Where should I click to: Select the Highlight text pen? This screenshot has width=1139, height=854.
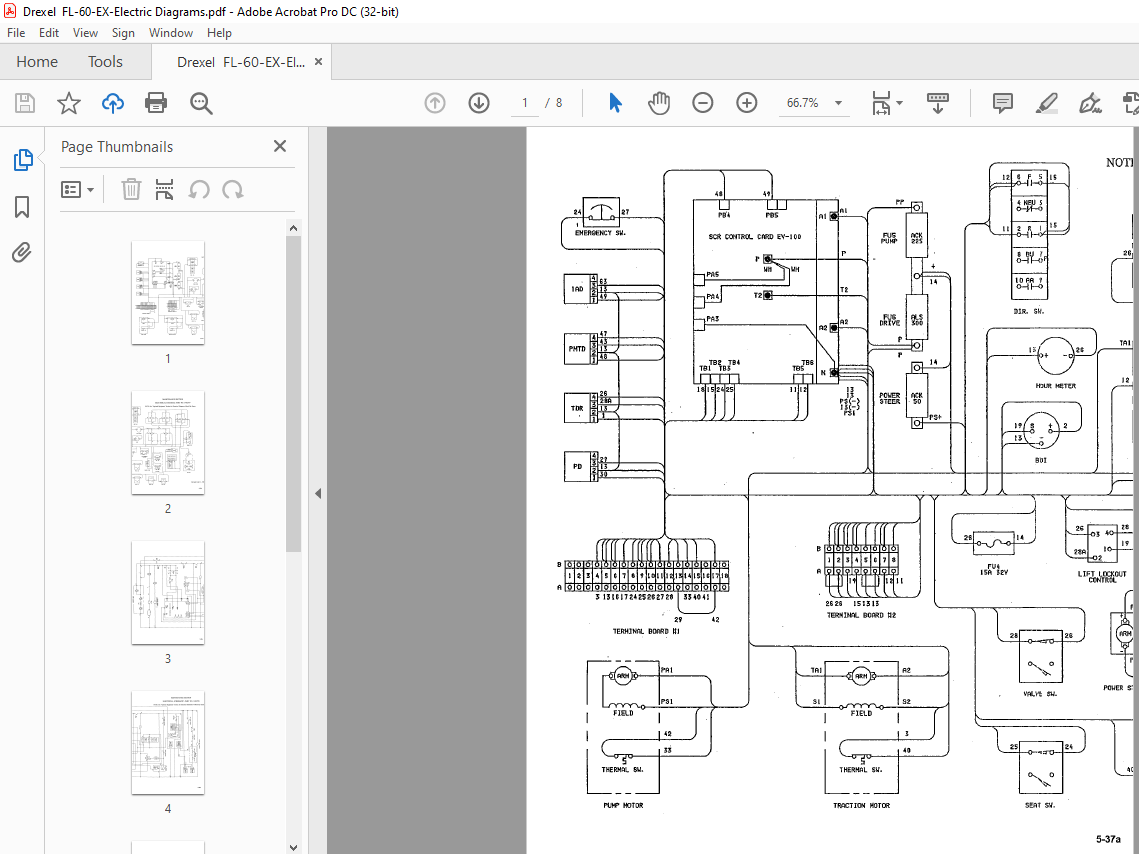(1046, 103)
